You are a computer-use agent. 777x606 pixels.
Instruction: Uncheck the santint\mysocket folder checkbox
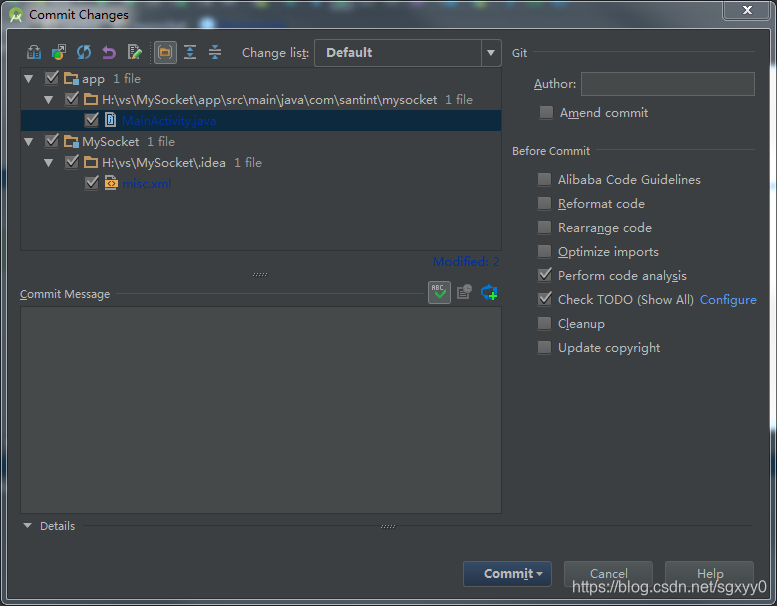pyautogui.click(x=72, y=99)
